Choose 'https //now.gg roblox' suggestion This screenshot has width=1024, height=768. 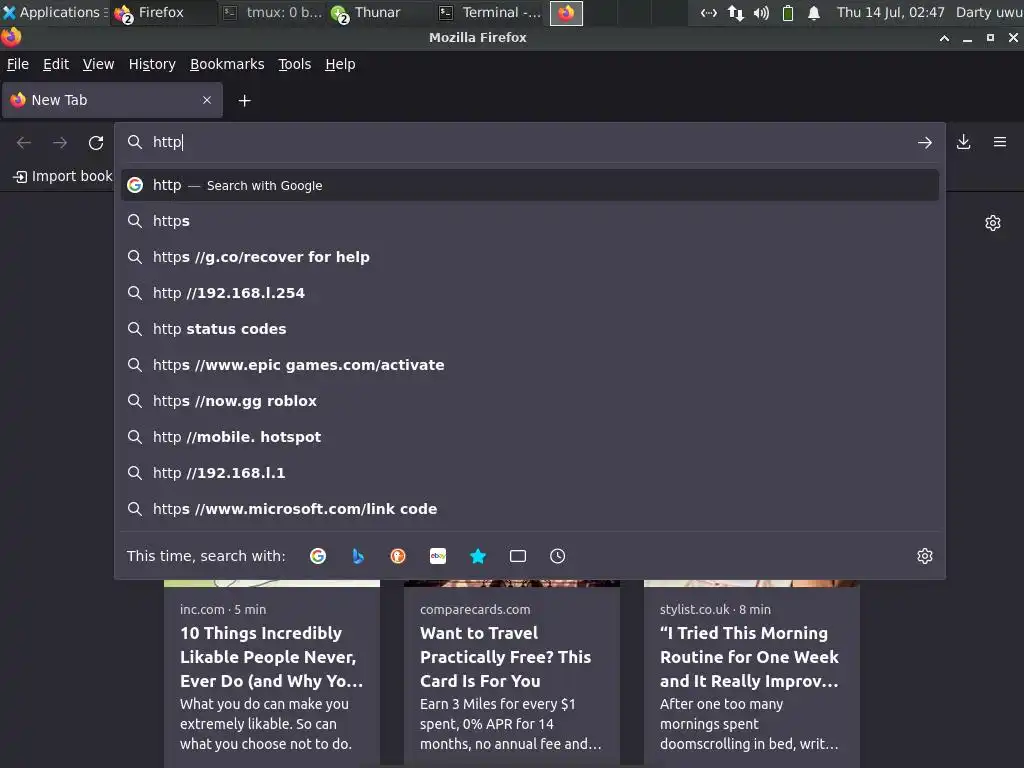click(530, 400)
